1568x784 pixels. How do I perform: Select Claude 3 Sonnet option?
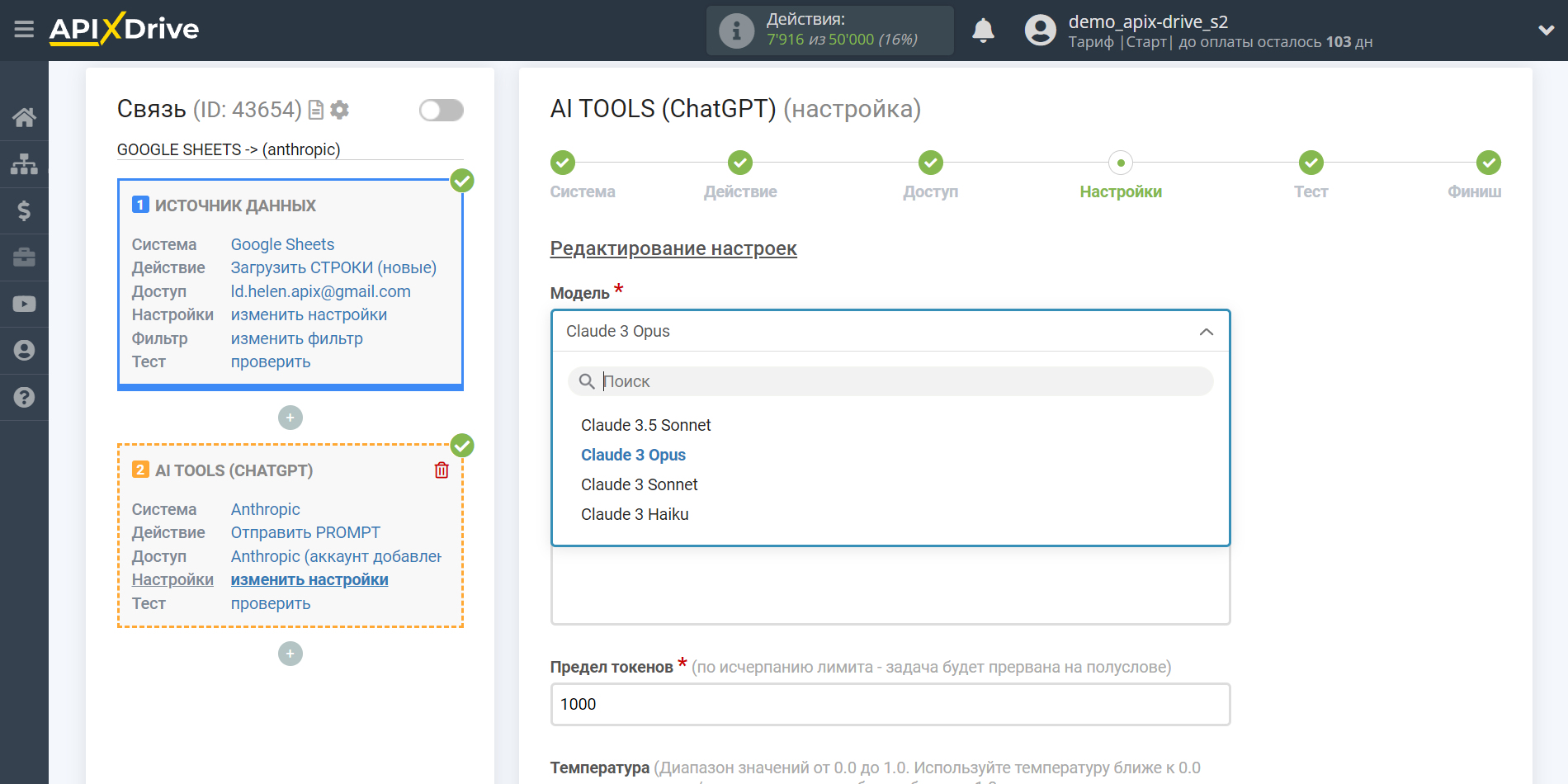639,484
